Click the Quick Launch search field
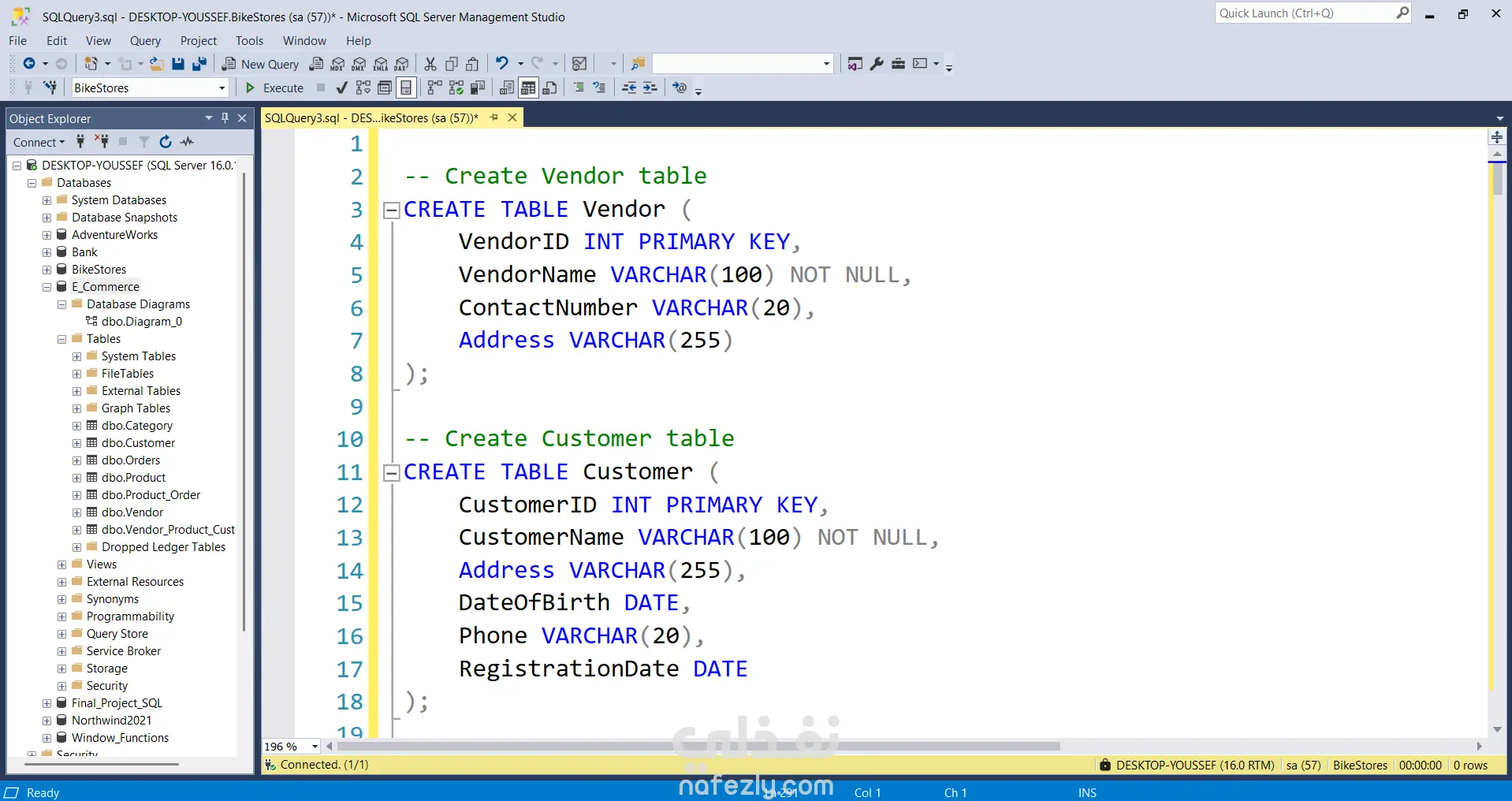Screen dimensions: 1512x801 1305,13
